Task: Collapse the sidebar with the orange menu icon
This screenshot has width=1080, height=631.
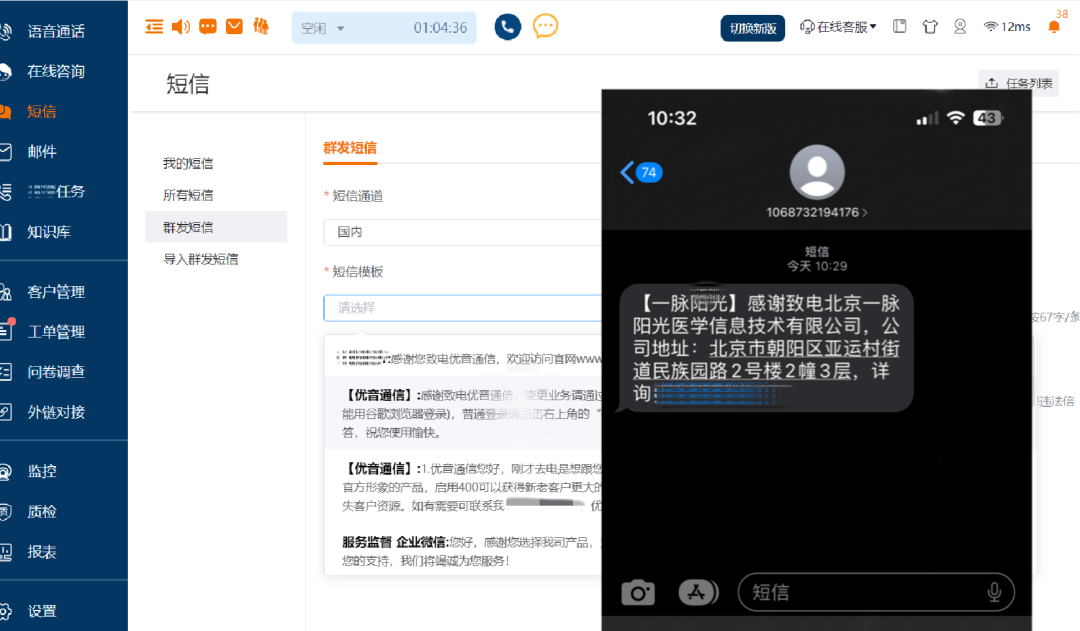Action: (x=154, y=27)
